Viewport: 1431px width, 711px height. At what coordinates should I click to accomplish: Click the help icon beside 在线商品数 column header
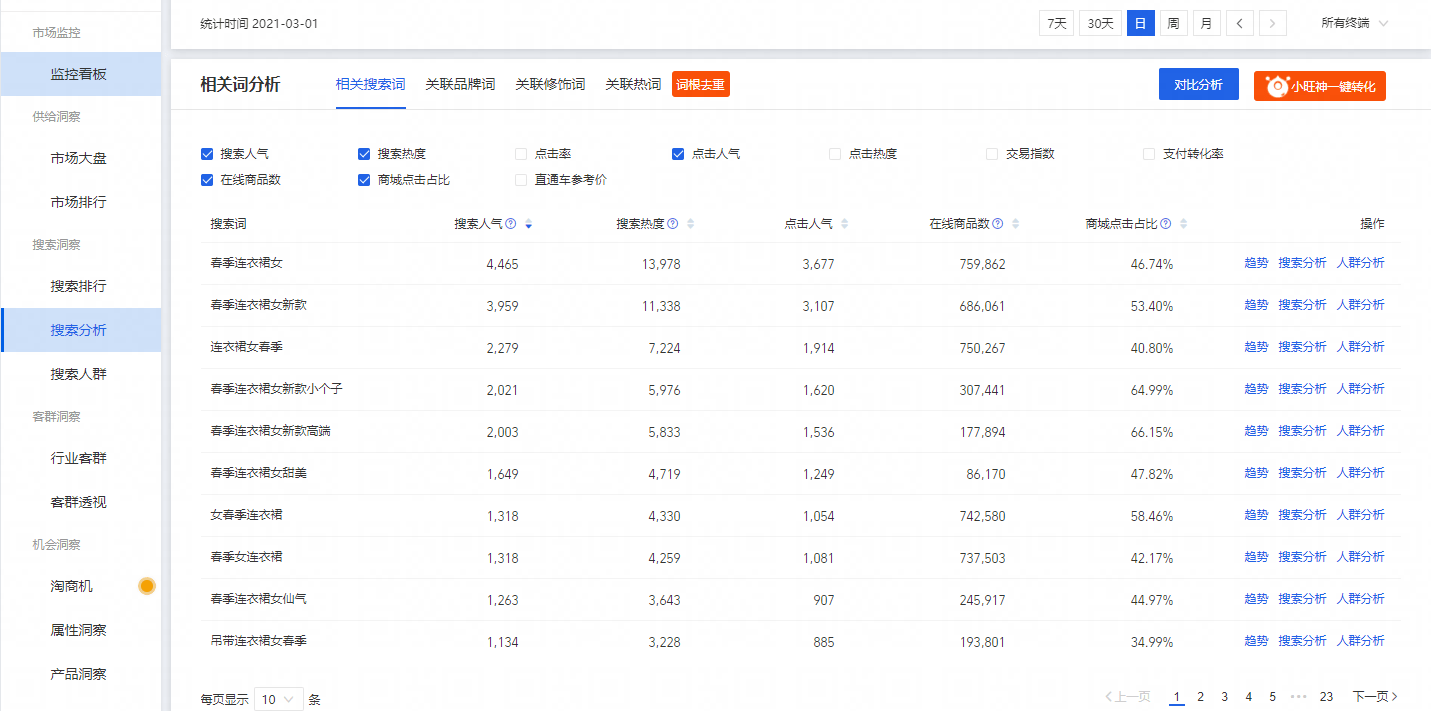998,224
